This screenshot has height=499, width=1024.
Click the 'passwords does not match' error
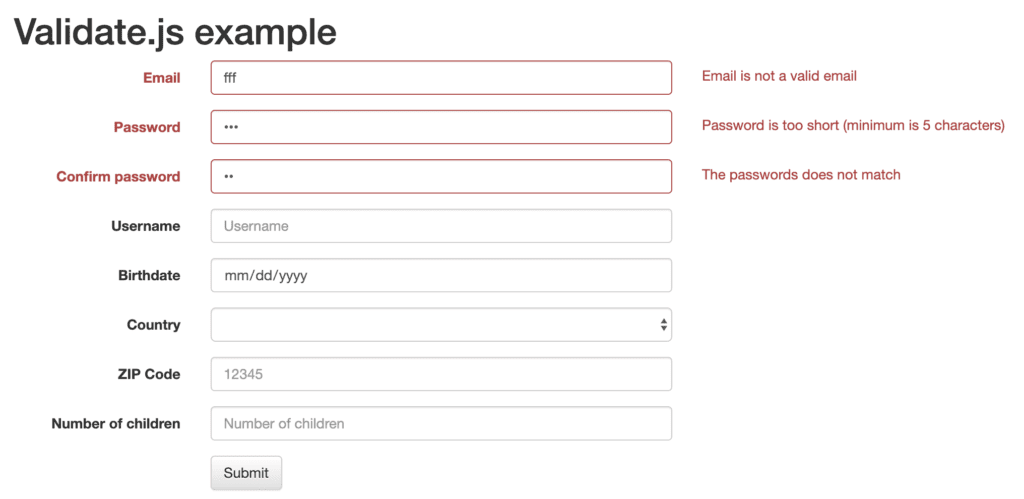pyautogui.click(x=801, y=175)
